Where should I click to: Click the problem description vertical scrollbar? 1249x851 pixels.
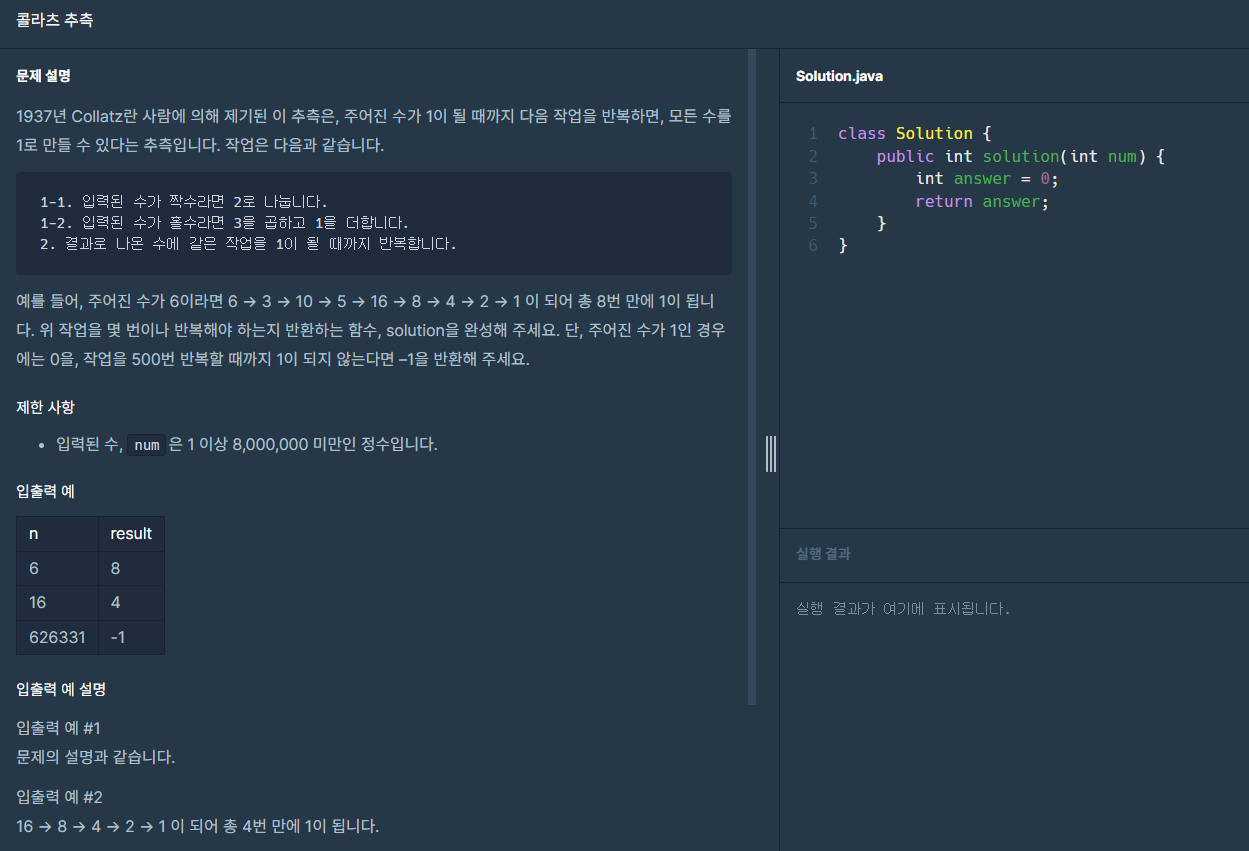point(752,377)
